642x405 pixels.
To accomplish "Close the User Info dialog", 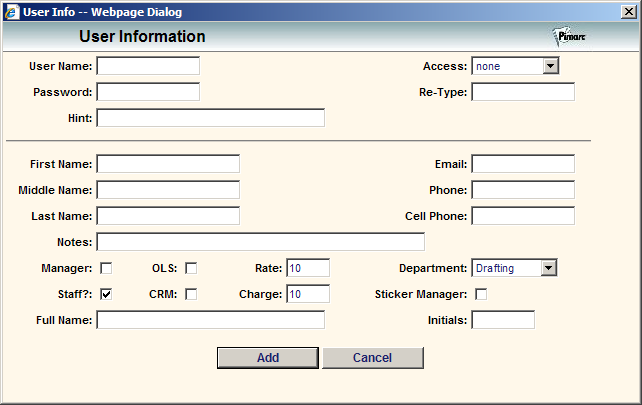I will (628, 12).
